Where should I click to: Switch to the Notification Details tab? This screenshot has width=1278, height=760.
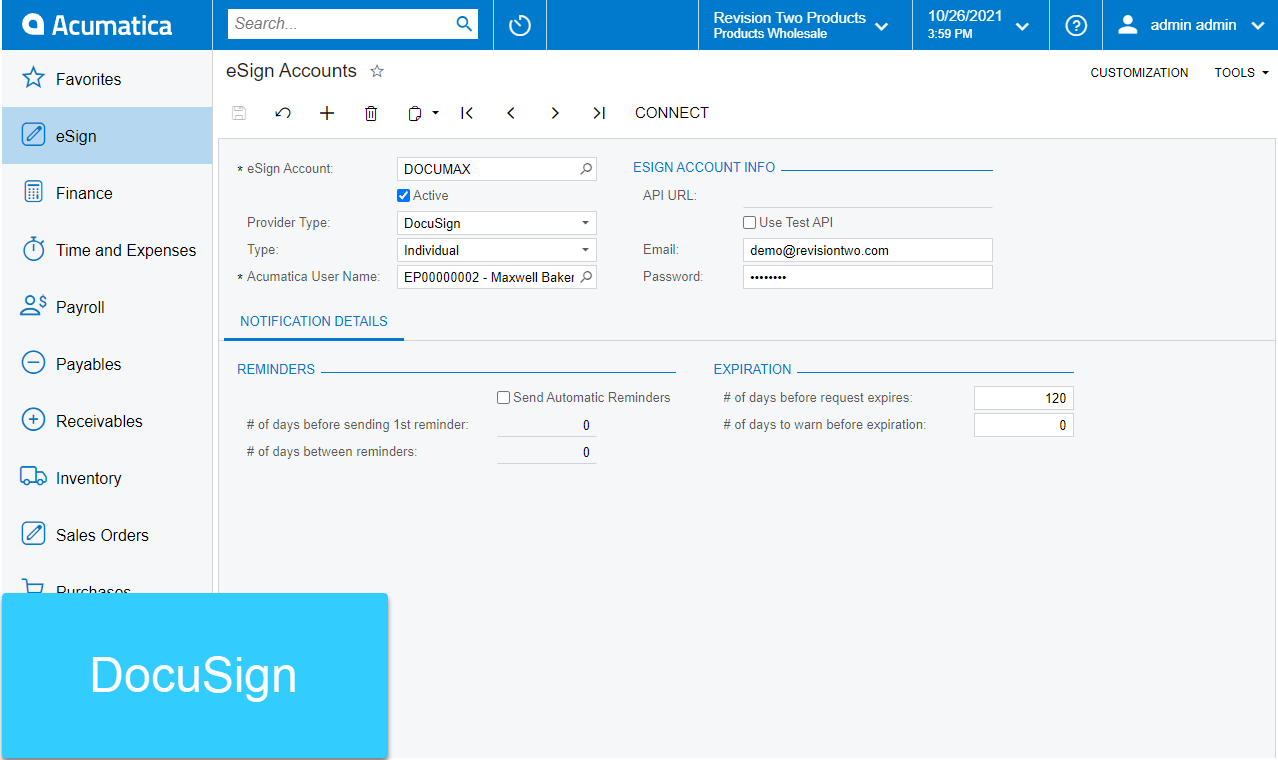[314, 322]
